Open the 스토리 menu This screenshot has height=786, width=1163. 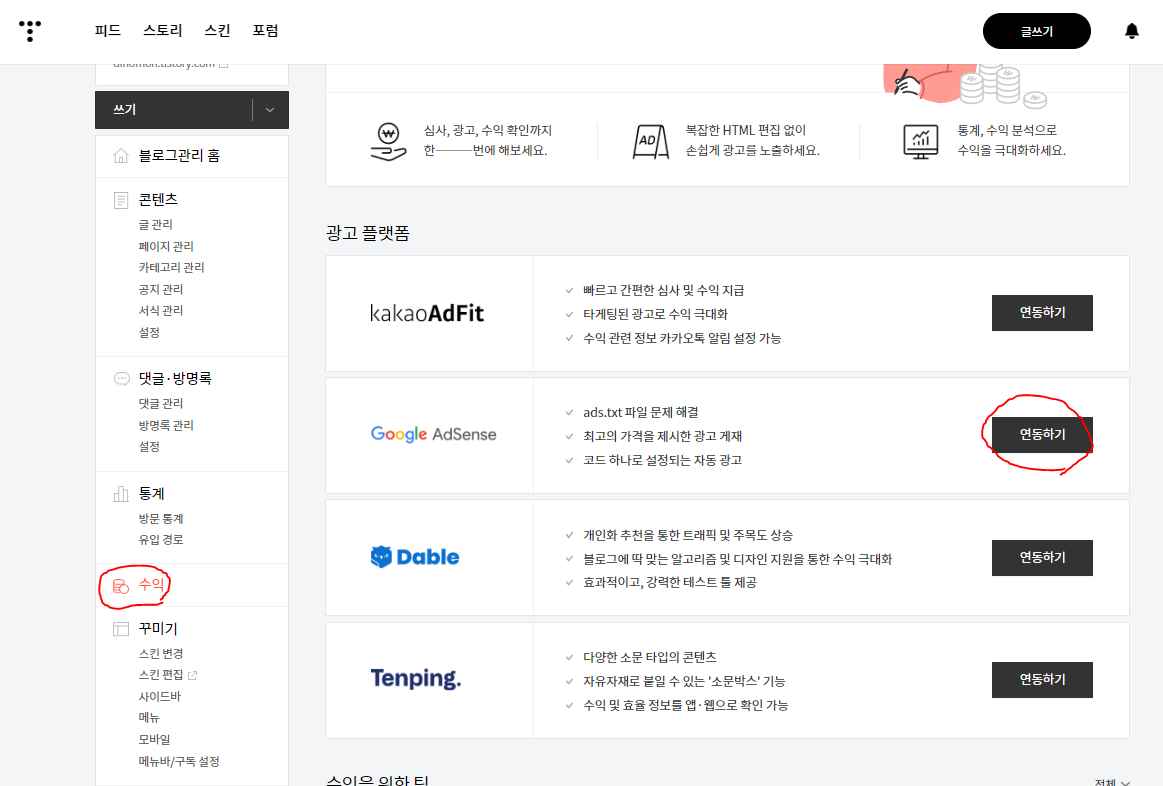162,30
